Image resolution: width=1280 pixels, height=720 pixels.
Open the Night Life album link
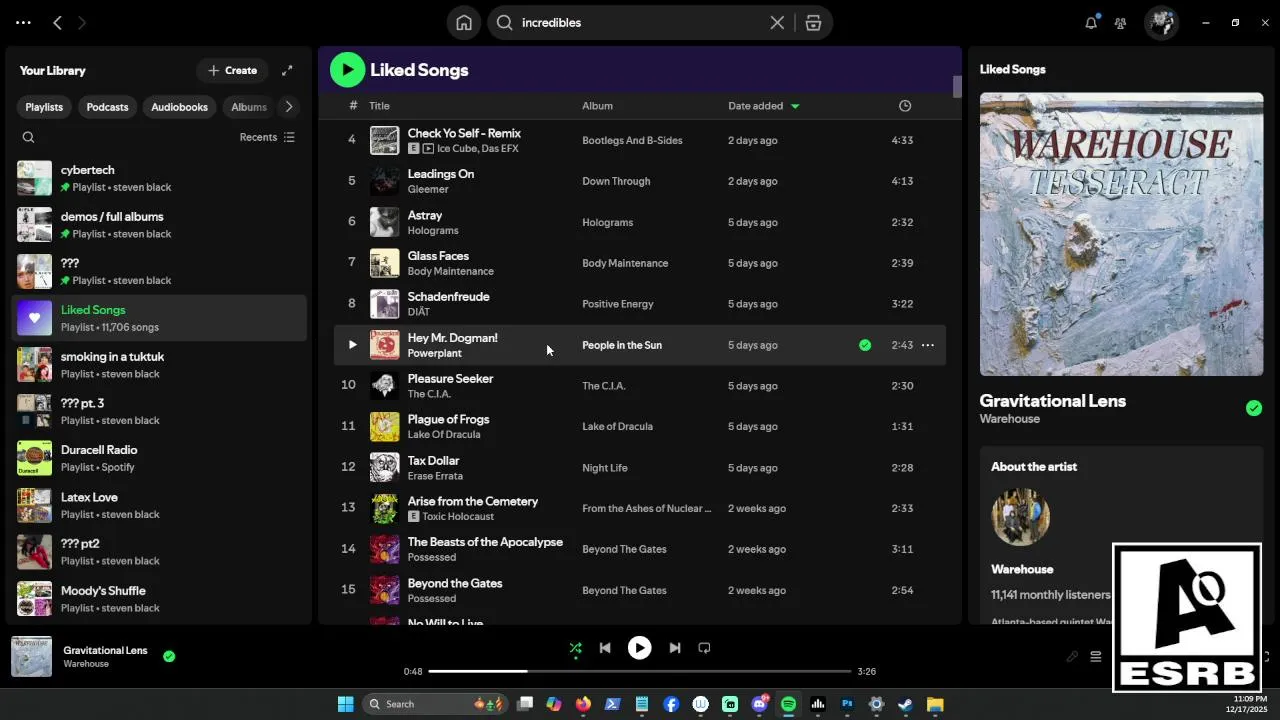(605, 467)
